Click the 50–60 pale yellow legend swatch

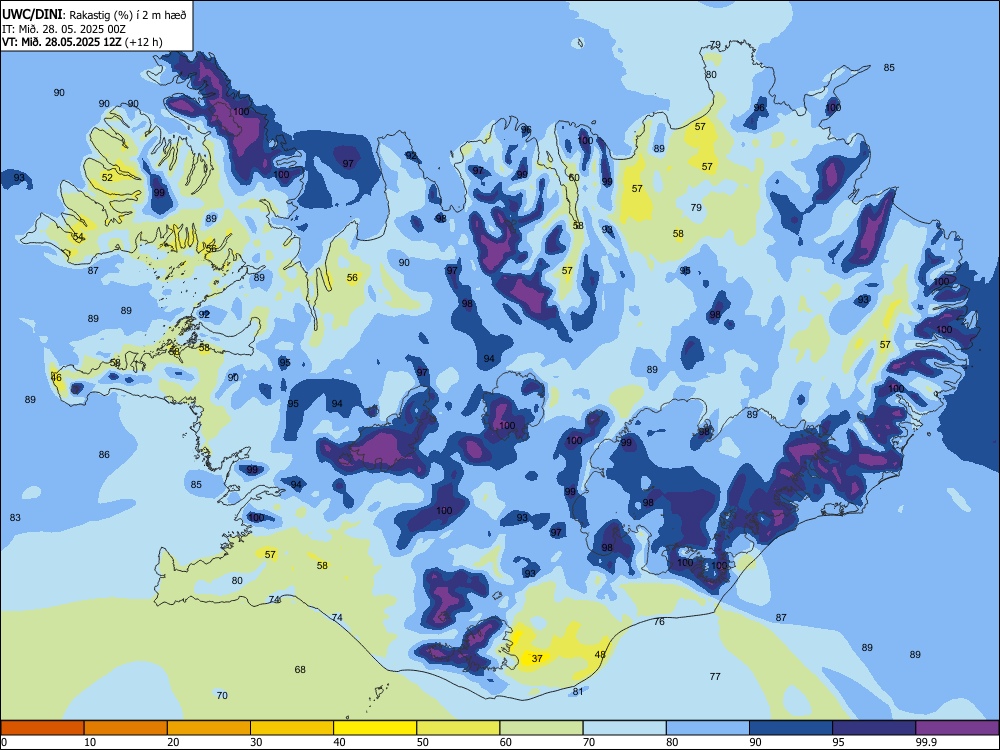point(458,728)
